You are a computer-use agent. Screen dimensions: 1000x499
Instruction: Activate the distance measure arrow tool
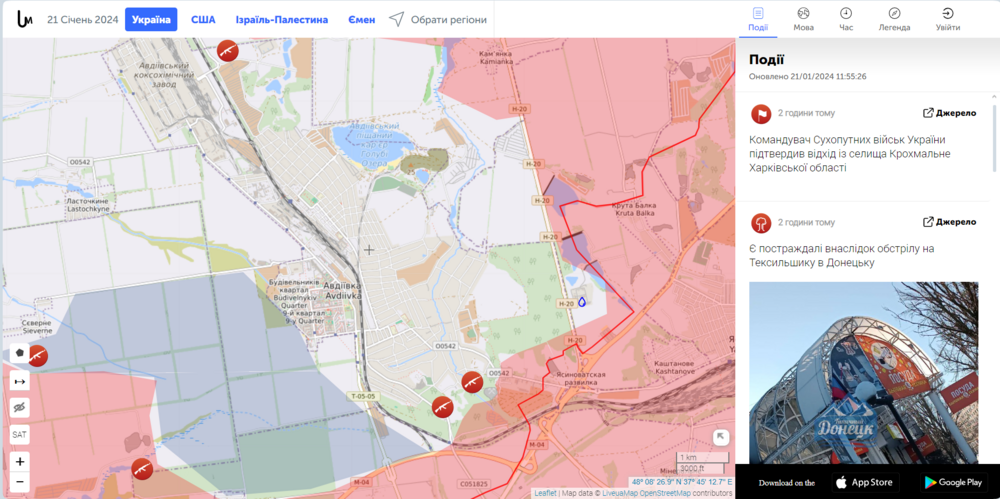point(20,381)
